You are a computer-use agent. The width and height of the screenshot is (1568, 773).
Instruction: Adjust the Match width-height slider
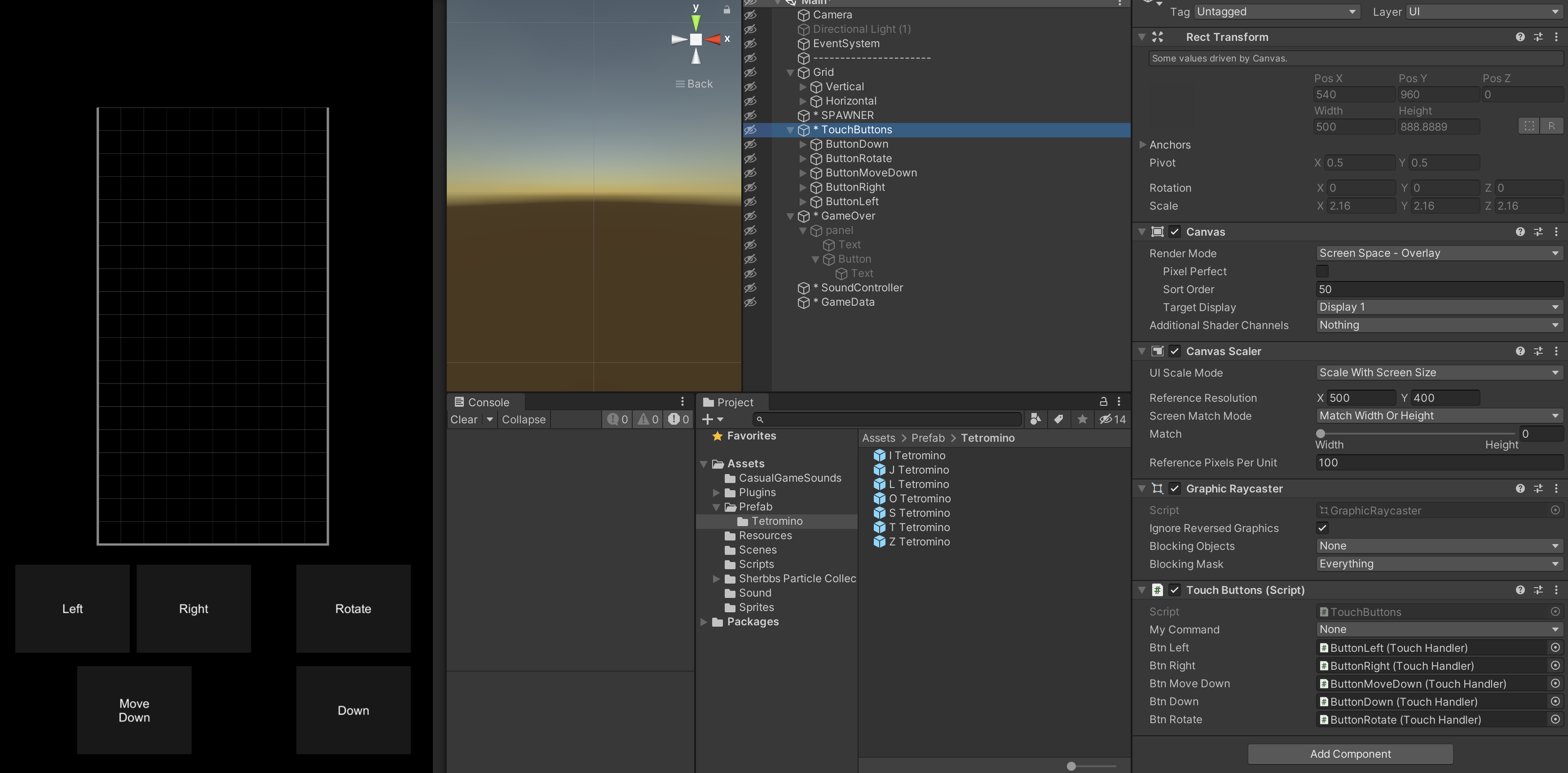coord(1320,434)
